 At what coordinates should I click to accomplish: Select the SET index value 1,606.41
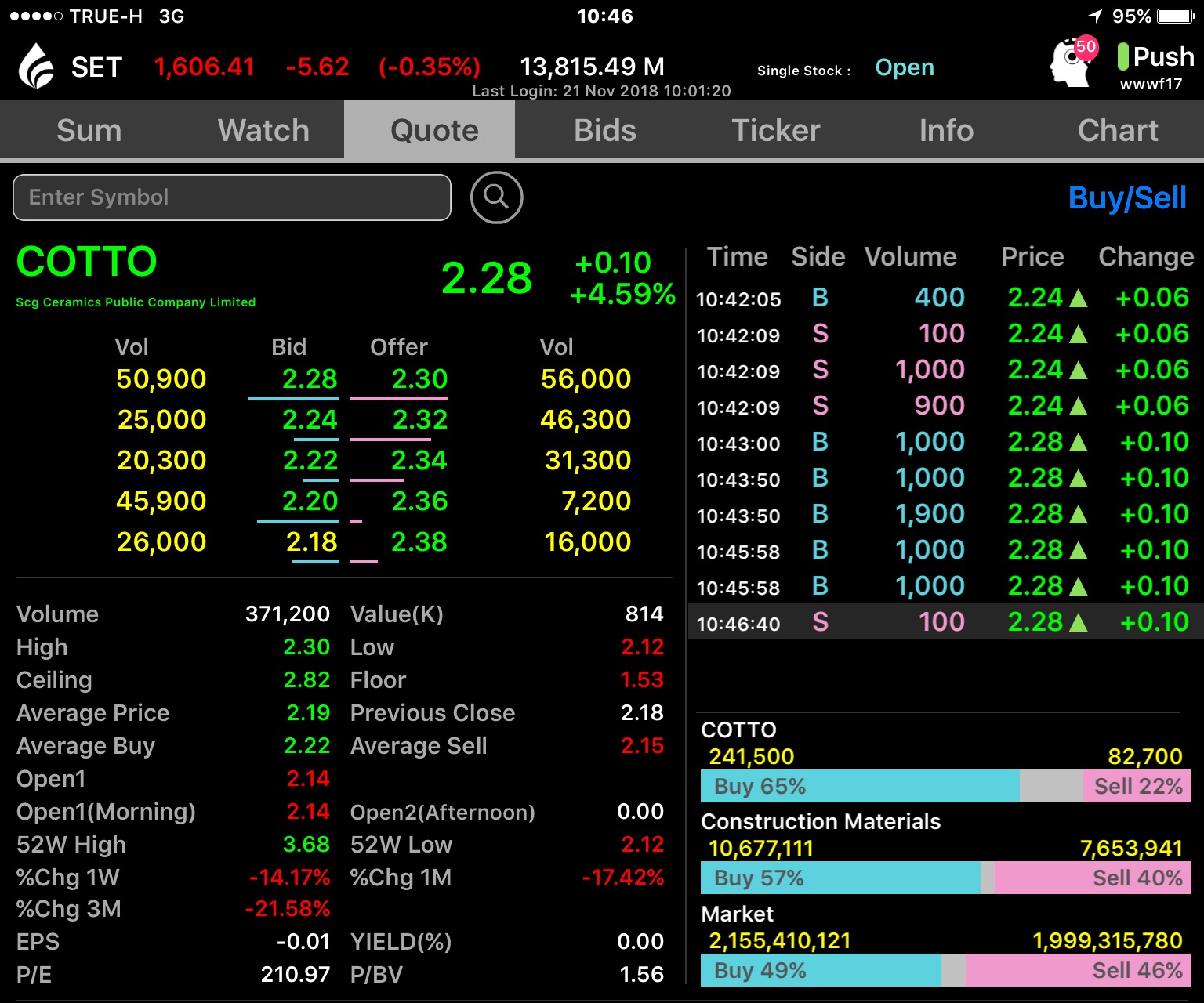coord(205,67)
